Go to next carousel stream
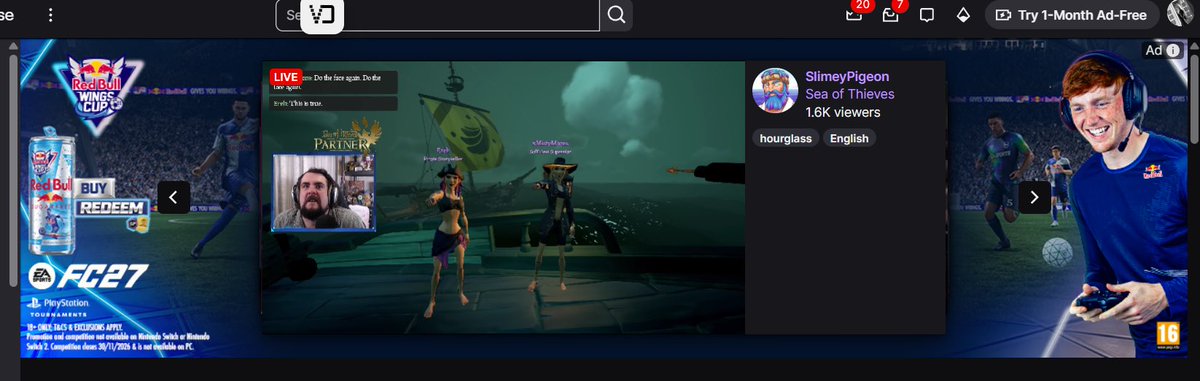The width and height of the screenshot is (1200, 381). tap(1035, 197)
